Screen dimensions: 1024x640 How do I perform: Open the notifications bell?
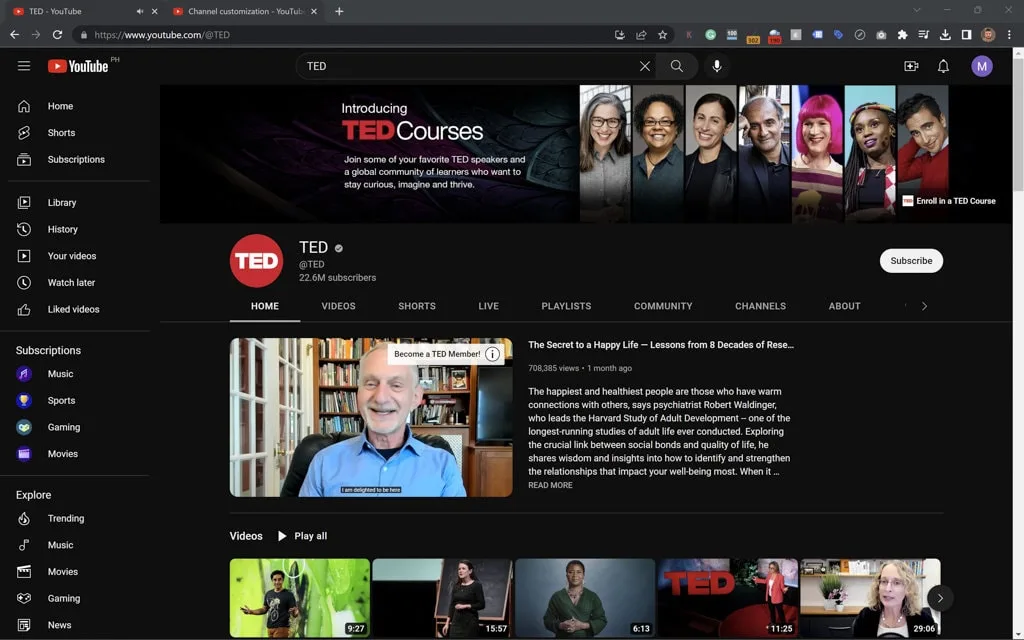pyautogui.click(x=941, y=66)
